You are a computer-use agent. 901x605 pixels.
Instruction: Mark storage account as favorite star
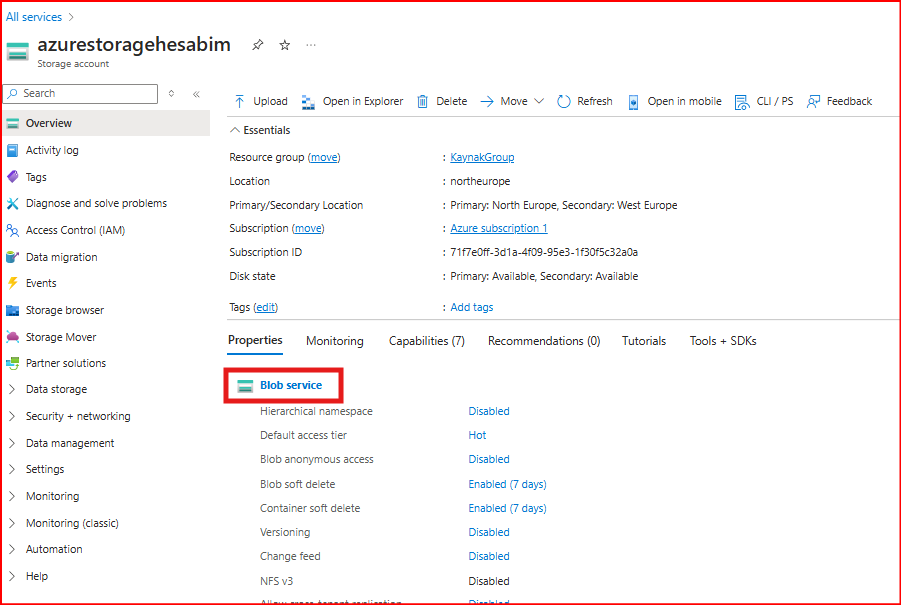coord(284,45)
